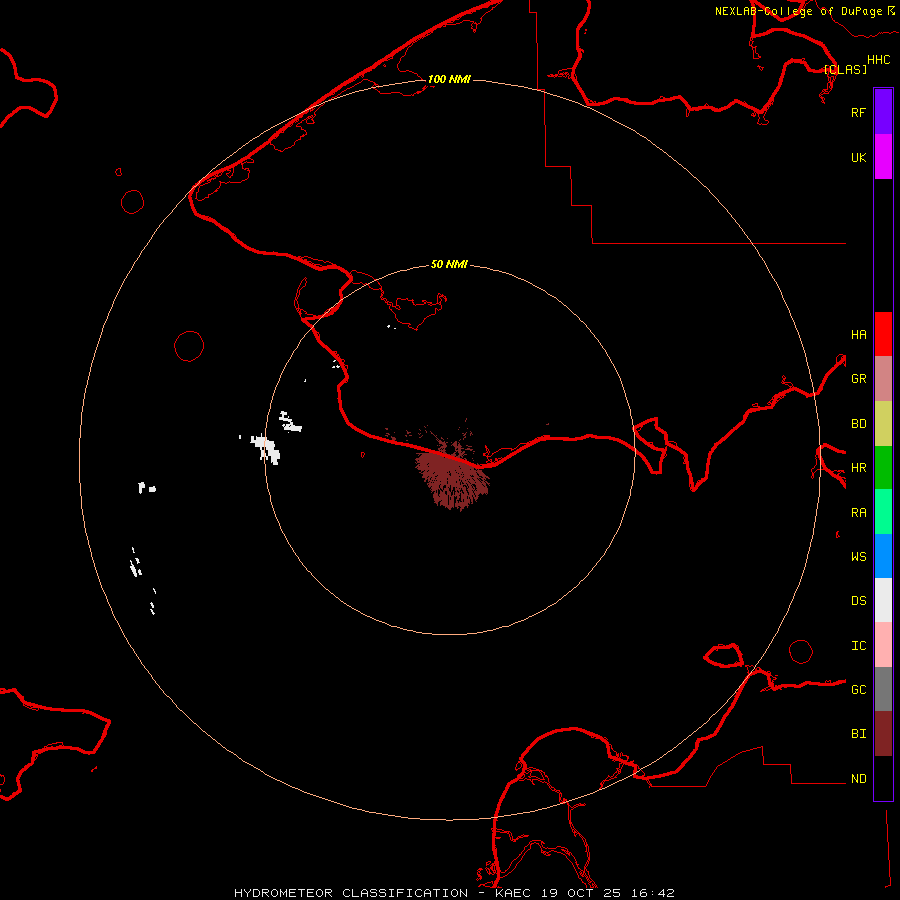Pick the dark red BI legend swatch
900x900 pixels.
[x=883, y=733]
